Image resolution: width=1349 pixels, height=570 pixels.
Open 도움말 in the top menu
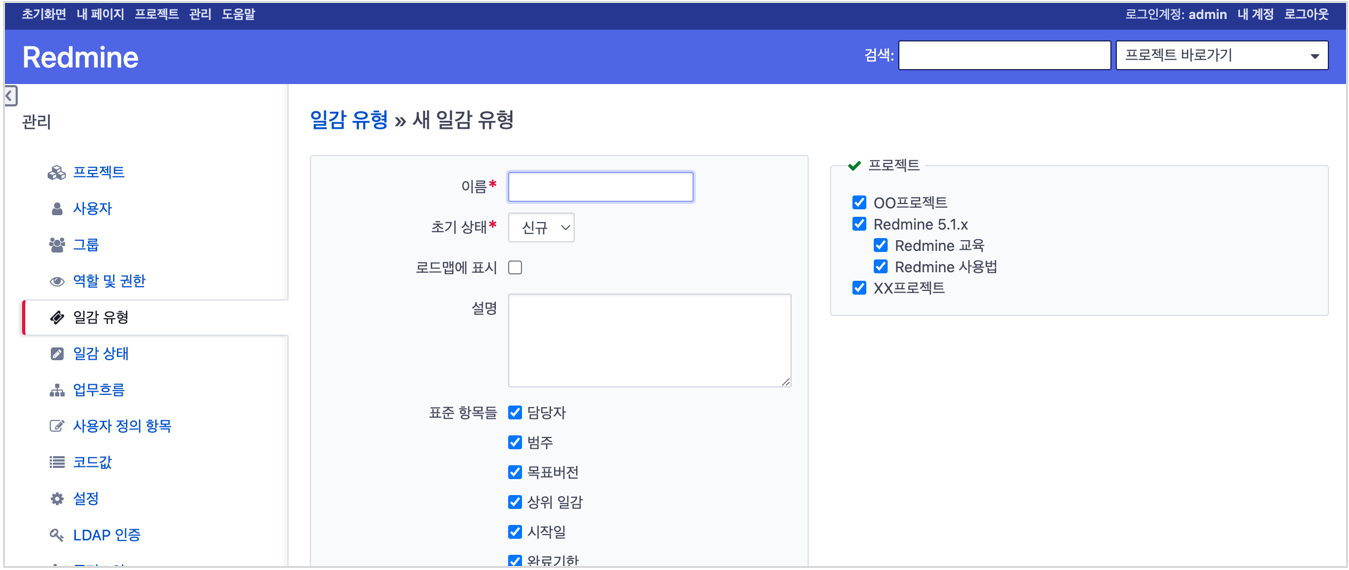point(238,15)
